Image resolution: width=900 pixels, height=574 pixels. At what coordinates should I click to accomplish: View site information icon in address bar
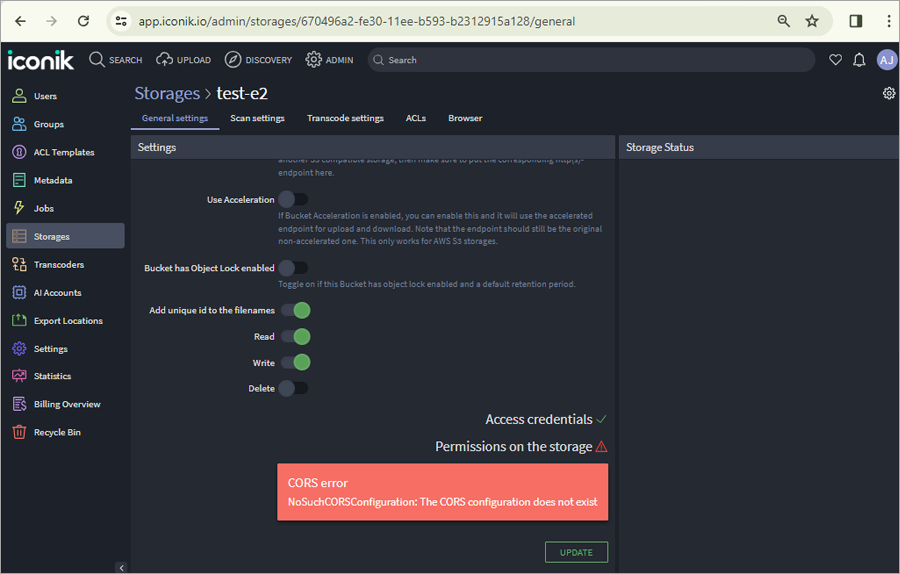[121, 21]
